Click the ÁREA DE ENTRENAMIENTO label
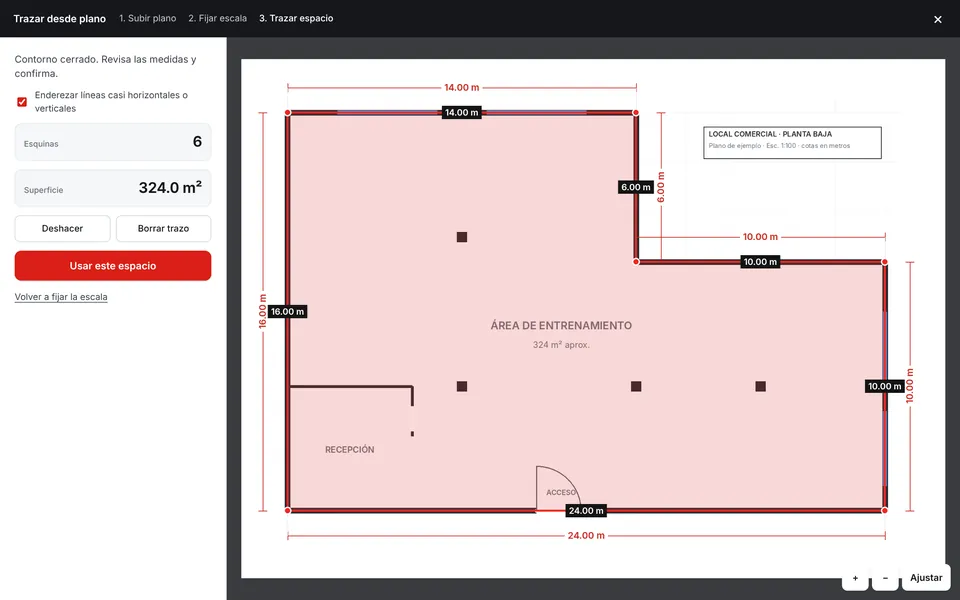 tap(561, 326)
